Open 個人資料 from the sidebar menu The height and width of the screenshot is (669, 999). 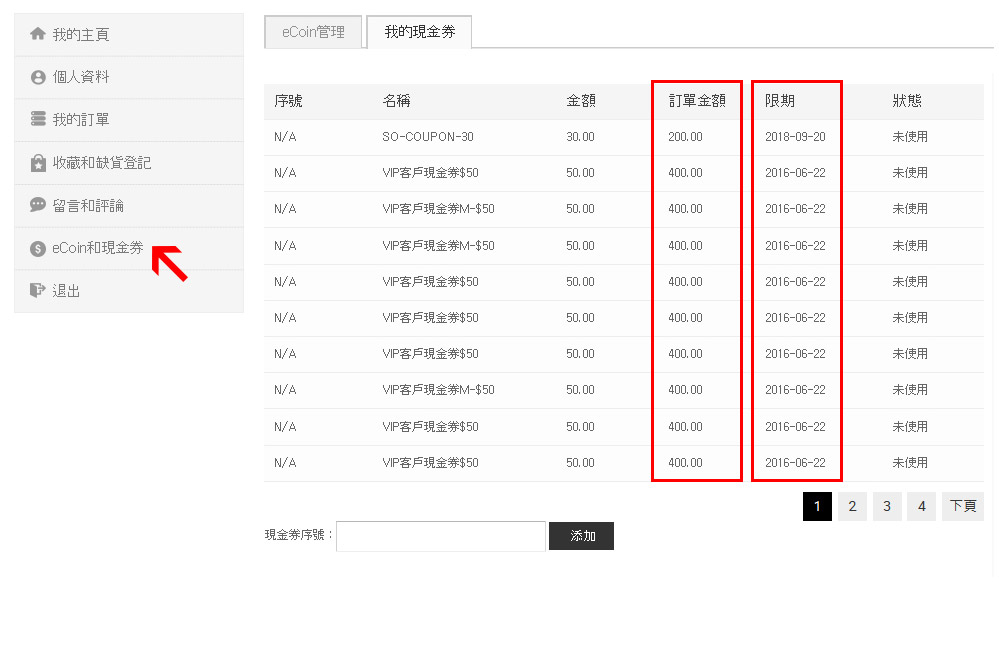pyautogui.click(x=81, y=77)
